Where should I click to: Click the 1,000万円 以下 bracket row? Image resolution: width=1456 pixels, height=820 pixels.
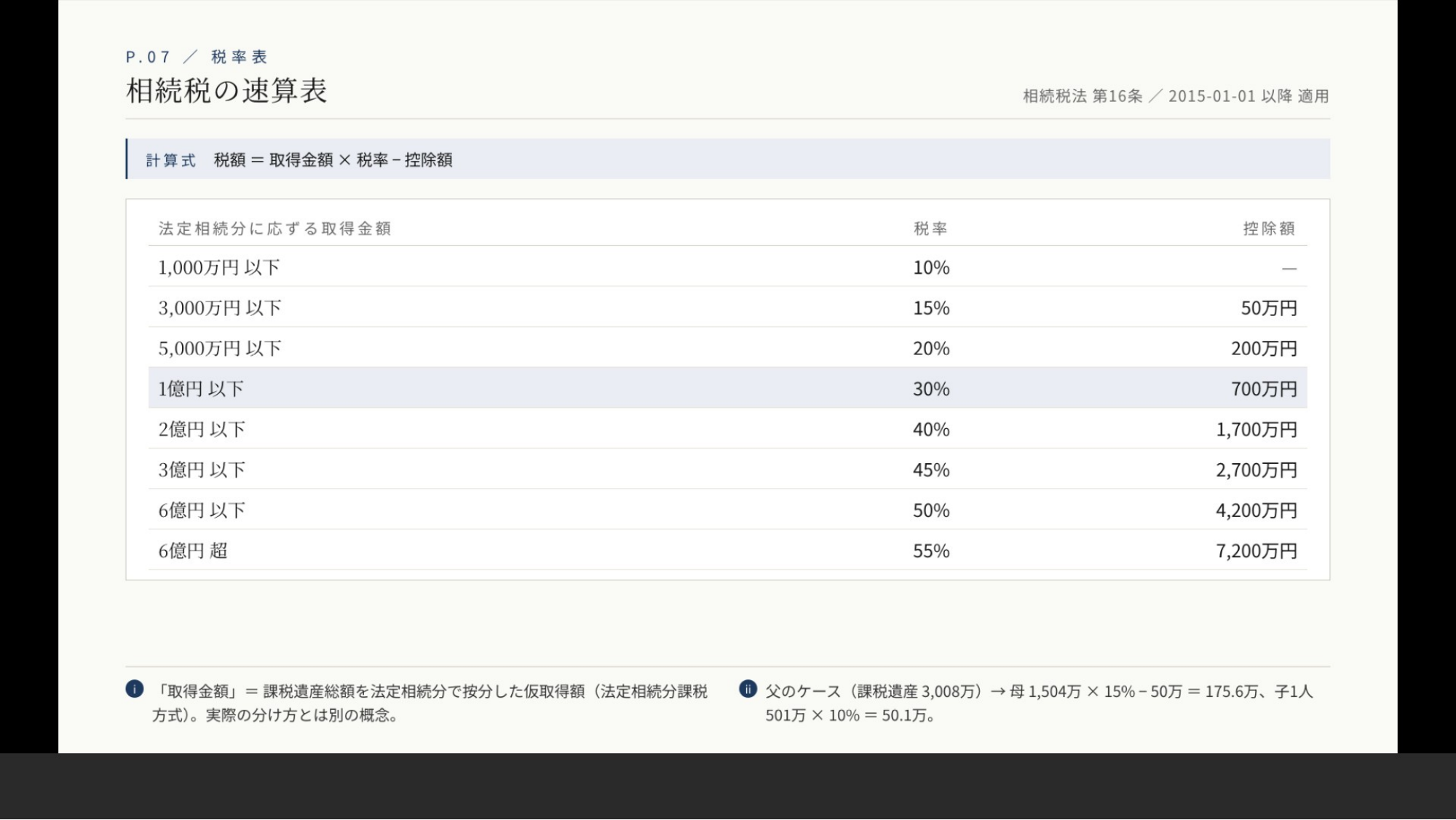click(727, 267)
